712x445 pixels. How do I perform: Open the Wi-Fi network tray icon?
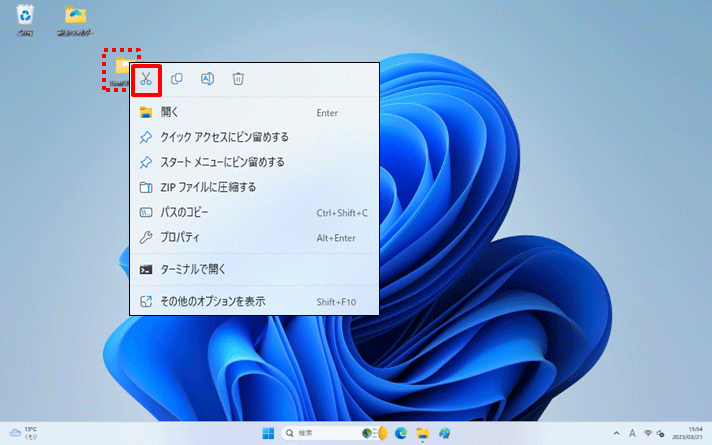[648, 433]
